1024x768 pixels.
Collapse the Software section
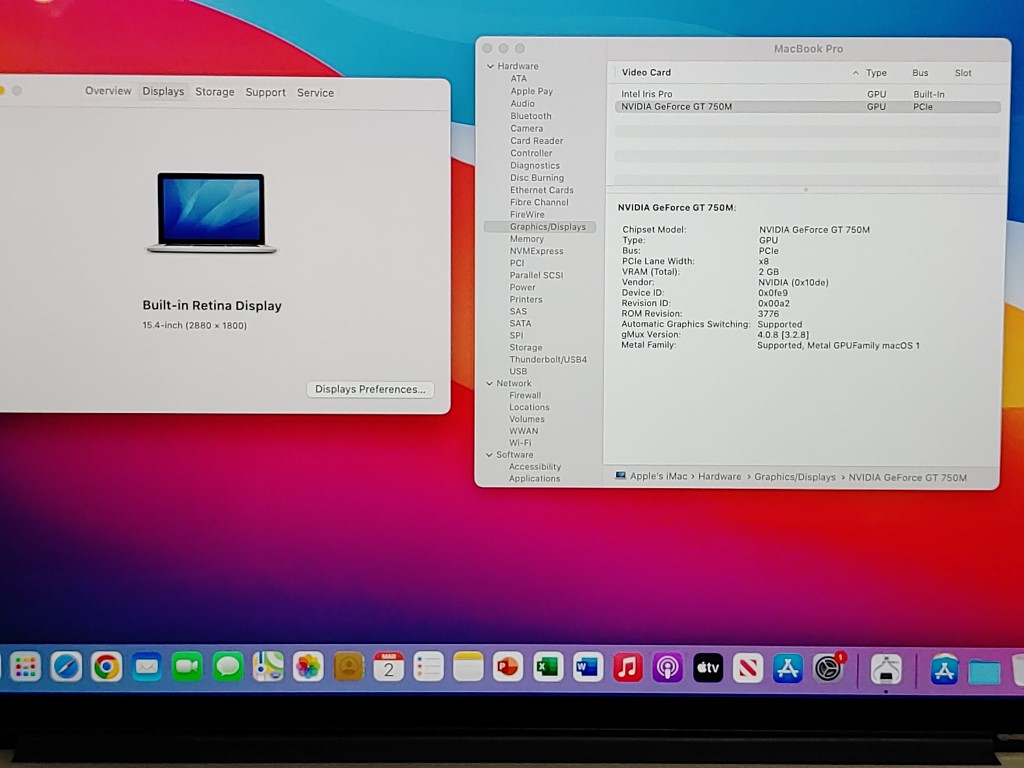pos(489,455)
